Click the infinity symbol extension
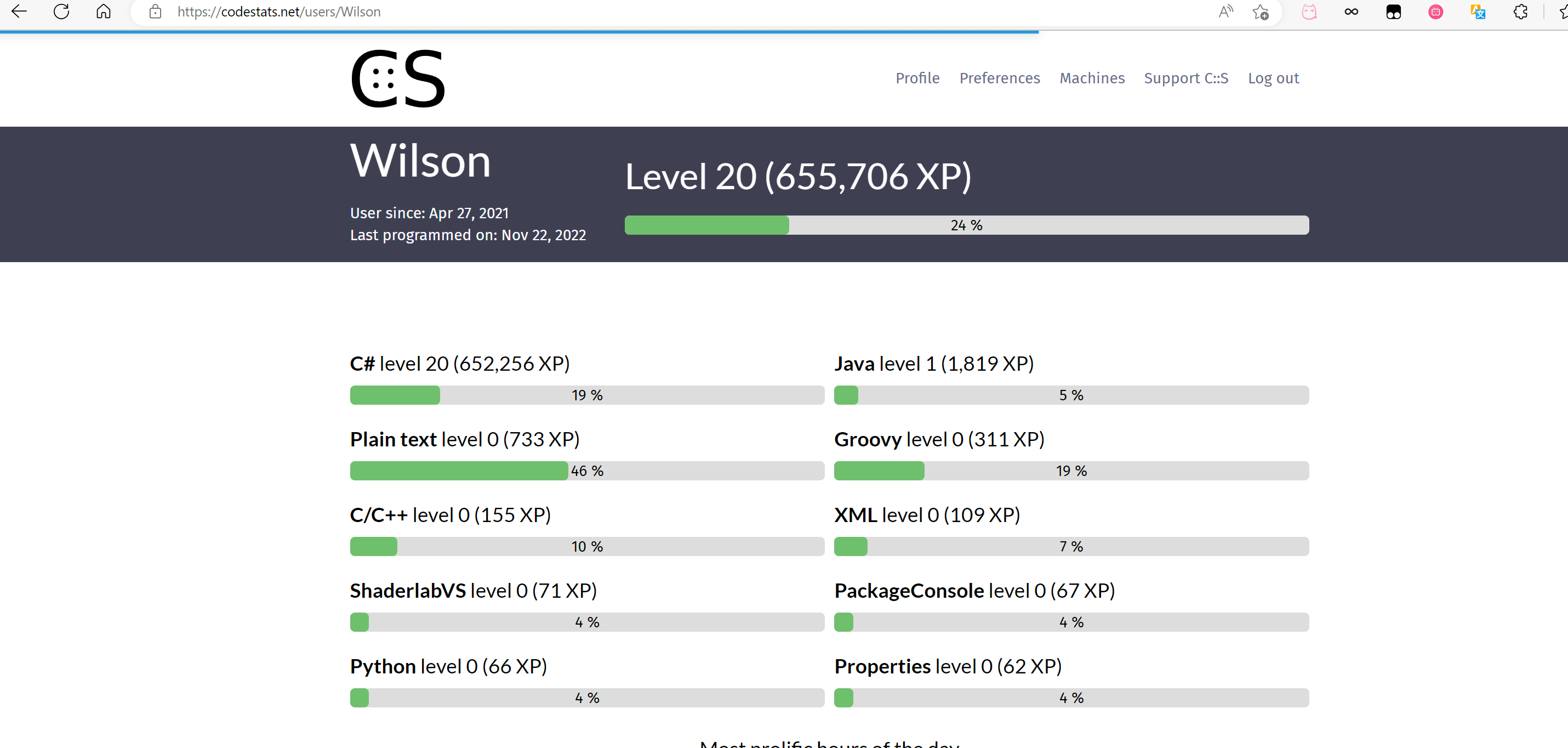 1351,12
